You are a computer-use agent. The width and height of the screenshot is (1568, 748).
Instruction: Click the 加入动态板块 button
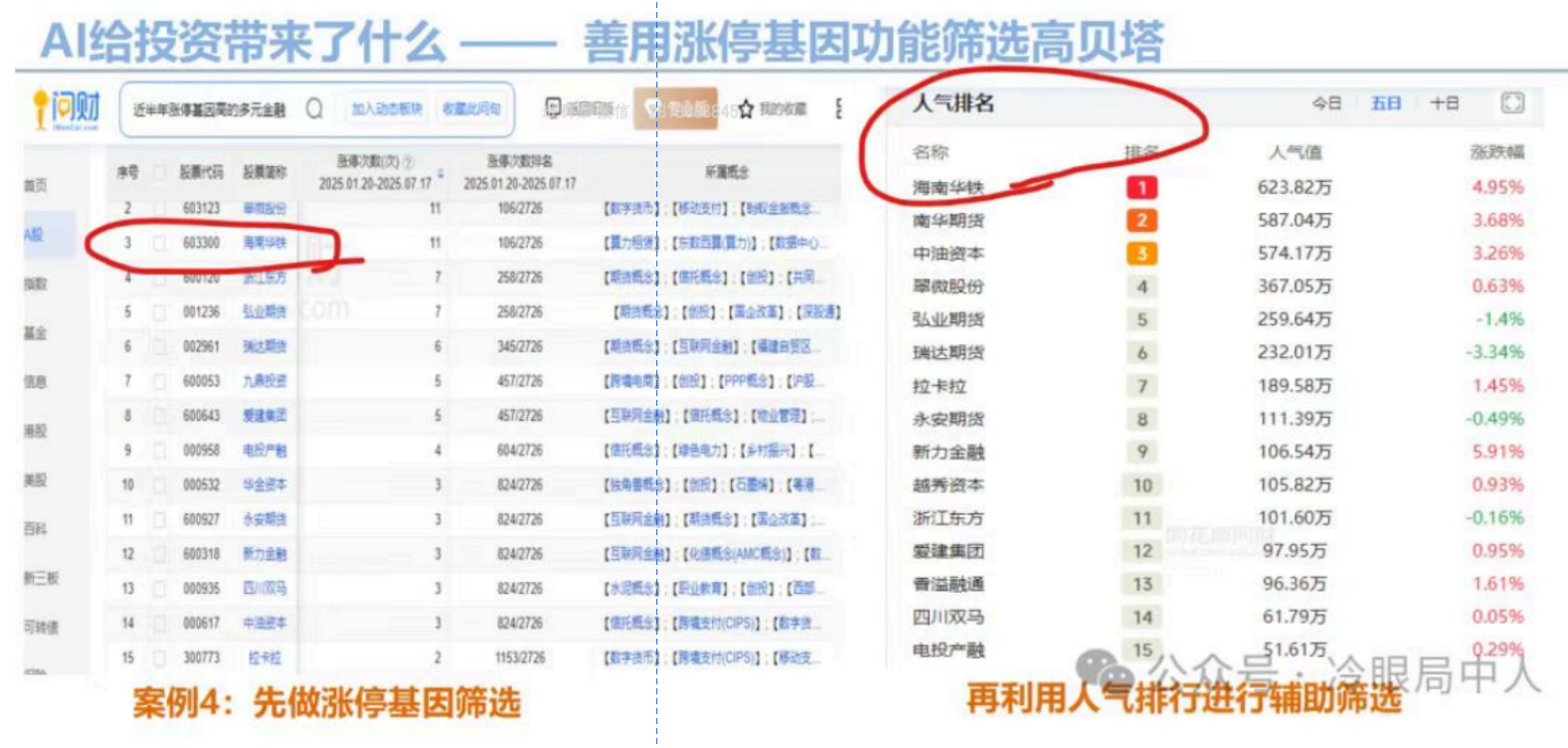coord(387,108)
